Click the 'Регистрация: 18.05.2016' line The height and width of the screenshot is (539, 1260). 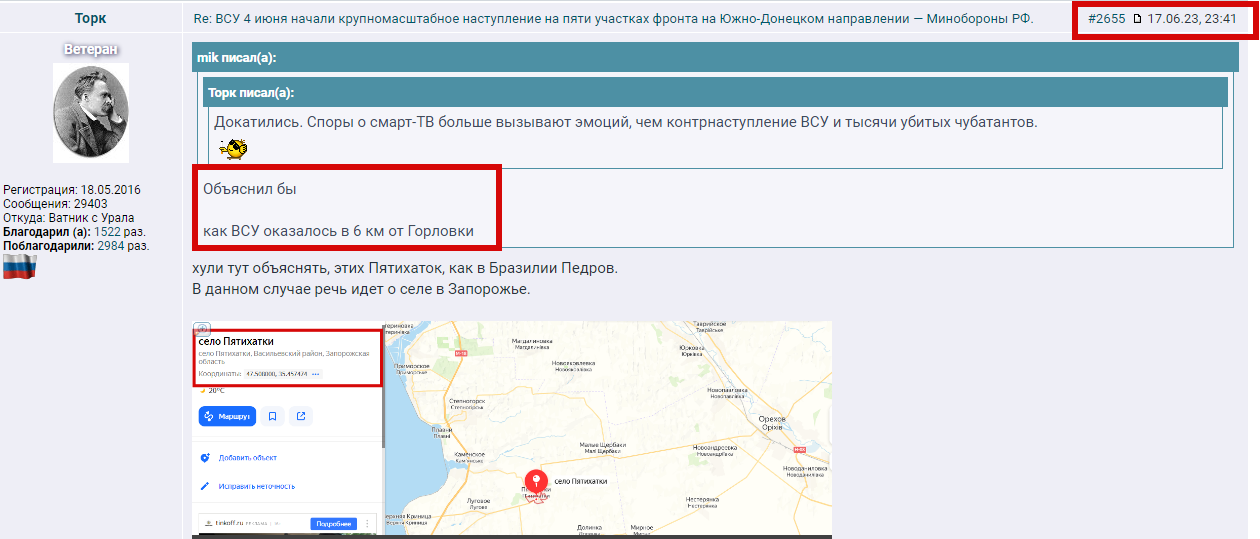click(72, 189)
